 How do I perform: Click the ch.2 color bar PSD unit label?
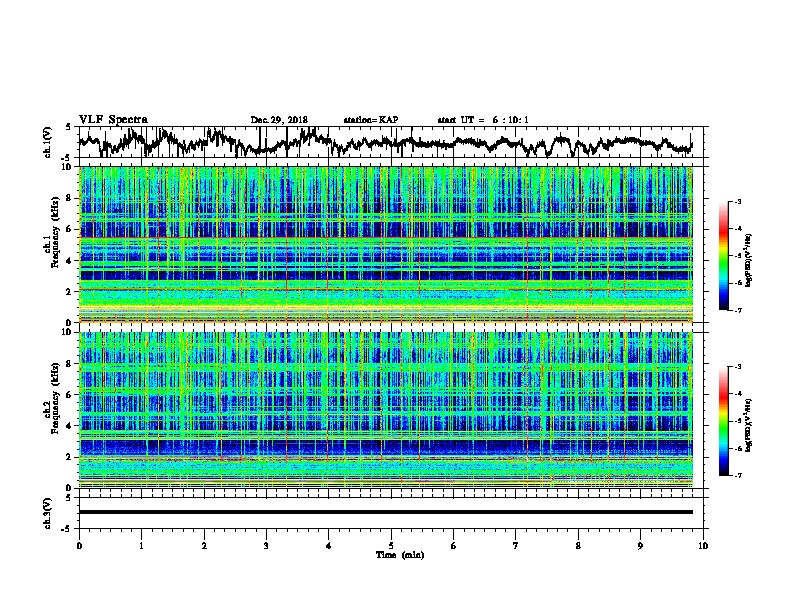(748, 425)
